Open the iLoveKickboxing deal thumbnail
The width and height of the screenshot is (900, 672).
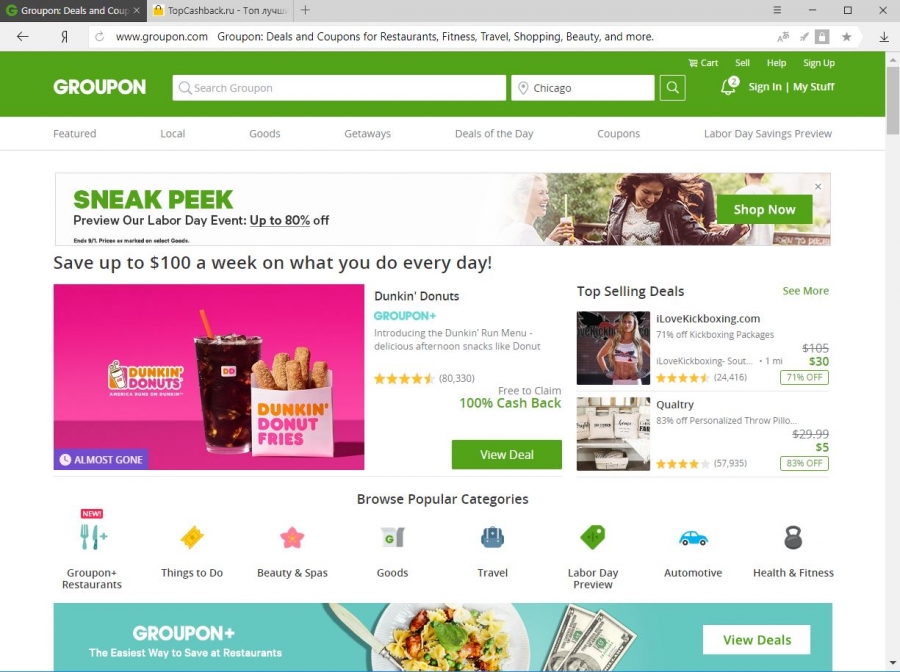coord(613,348)
